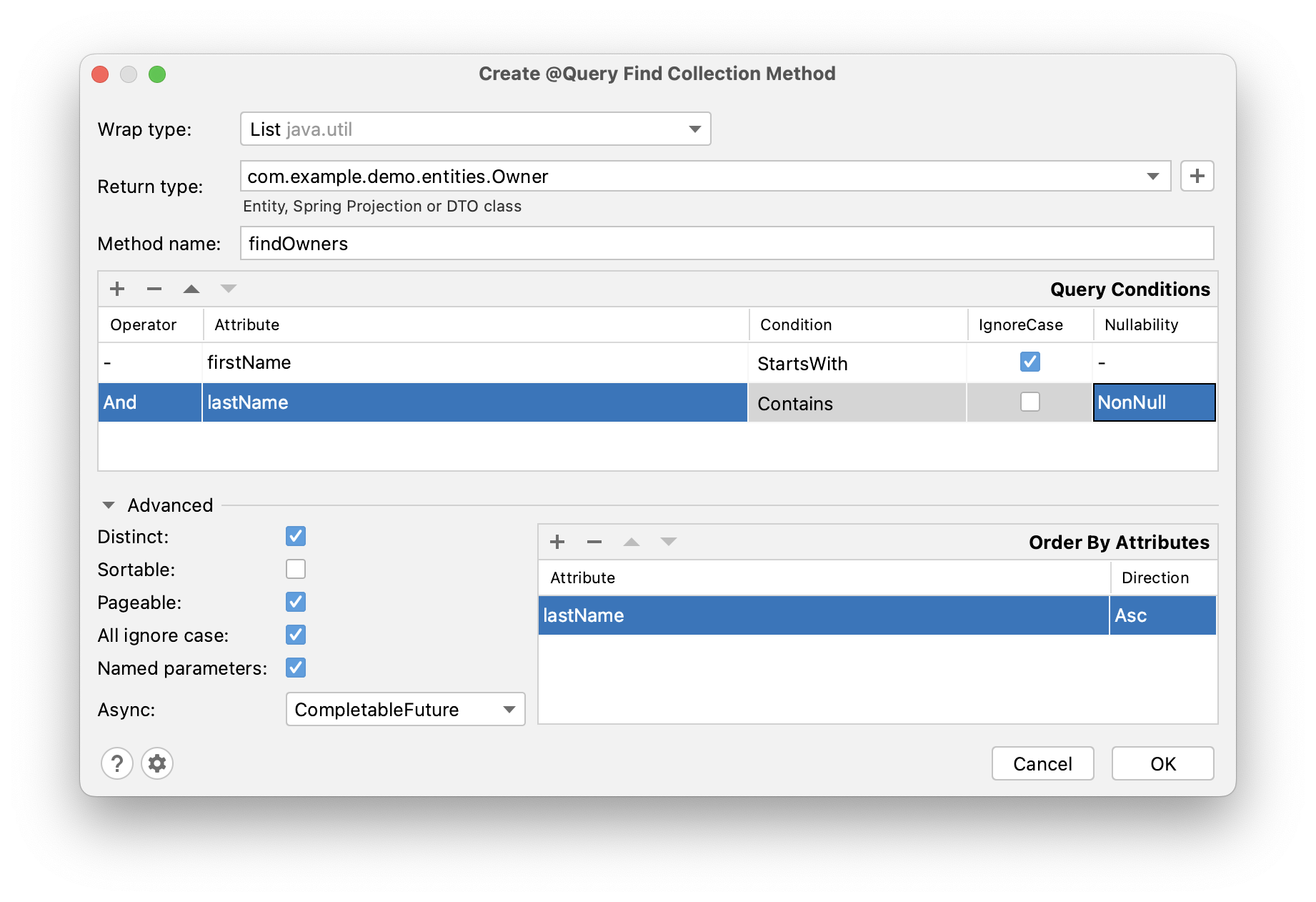Screen dimensions: 1316x902
Task: Add a new Order By attribute
Action: pyautogui.click(x=557, y=542)
